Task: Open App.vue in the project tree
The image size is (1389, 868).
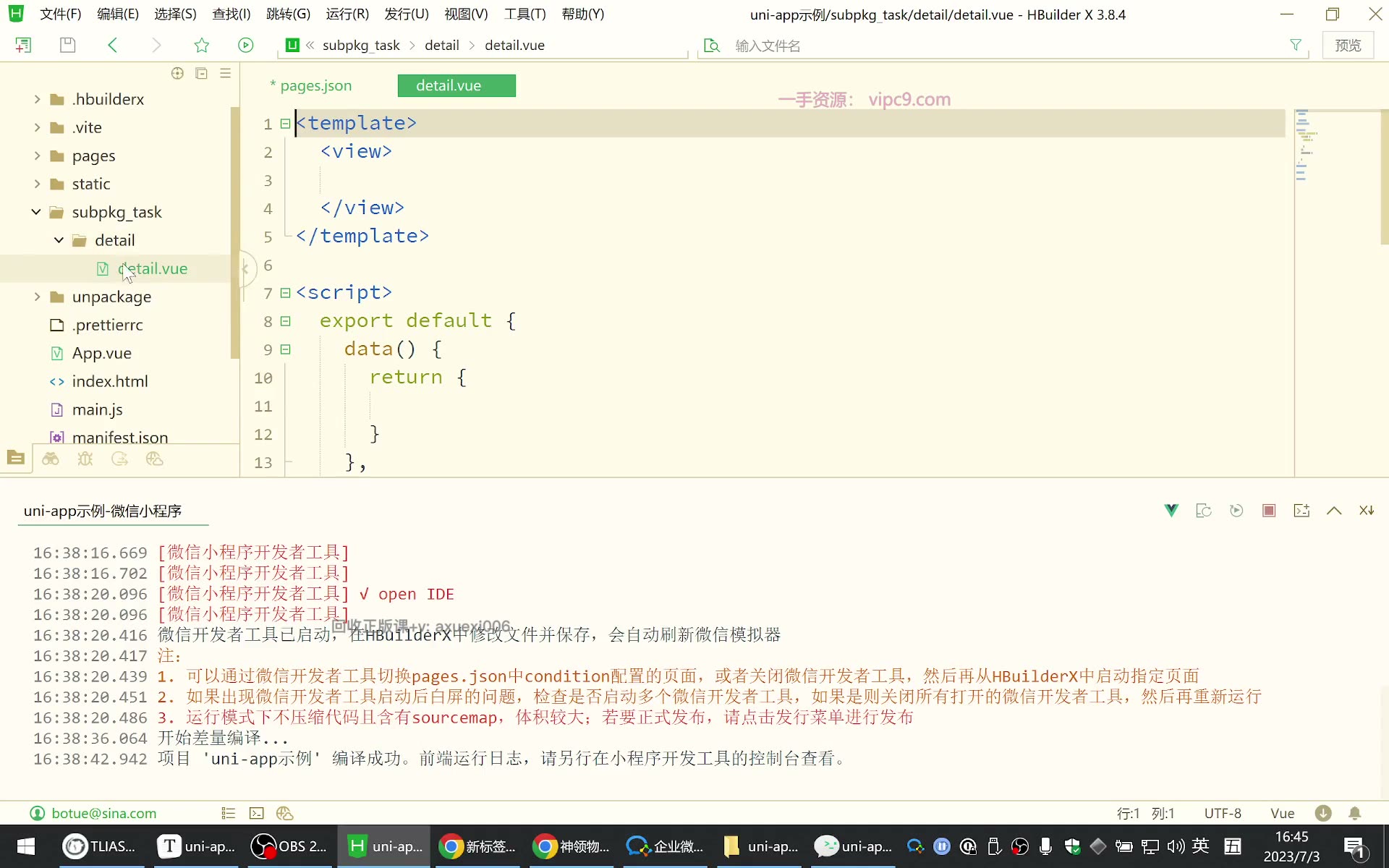Action: pyautogui.click(x=101, y=353)
